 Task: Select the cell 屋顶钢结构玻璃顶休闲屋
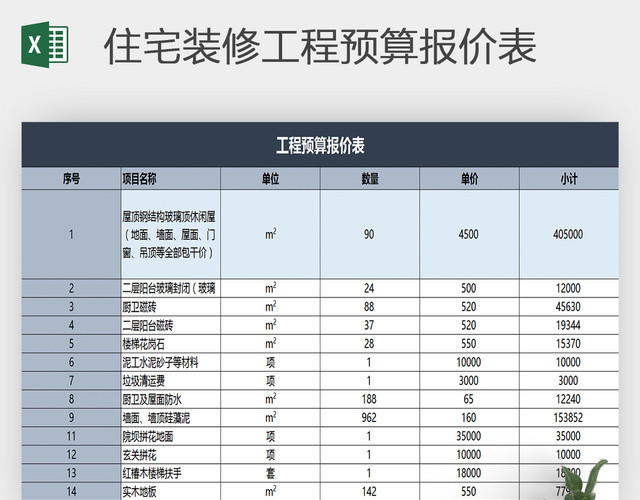click(171, 234)
